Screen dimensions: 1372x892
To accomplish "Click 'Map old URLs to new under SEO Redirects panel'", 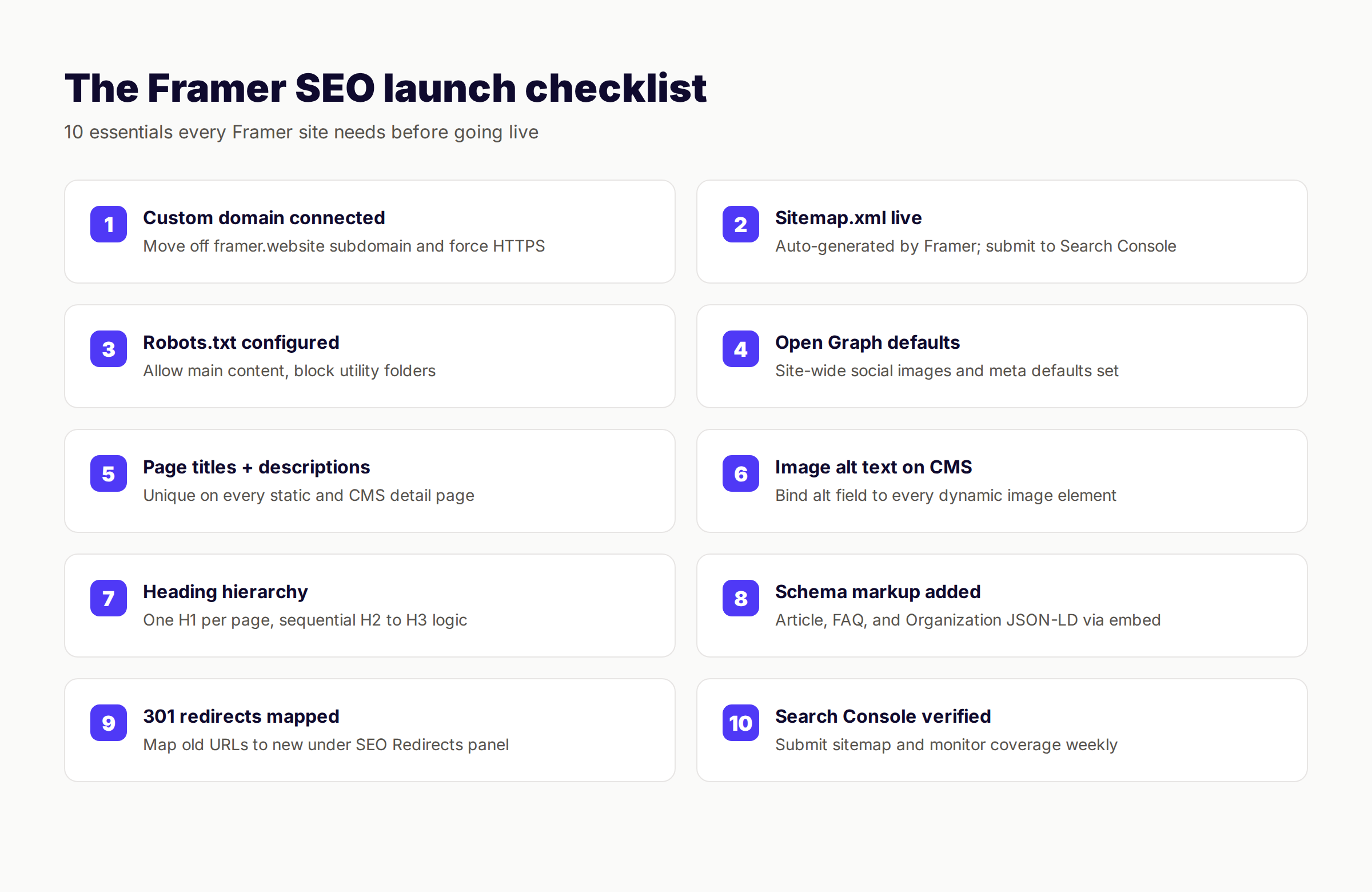I will pyautogui.click(x=326, y=744).
